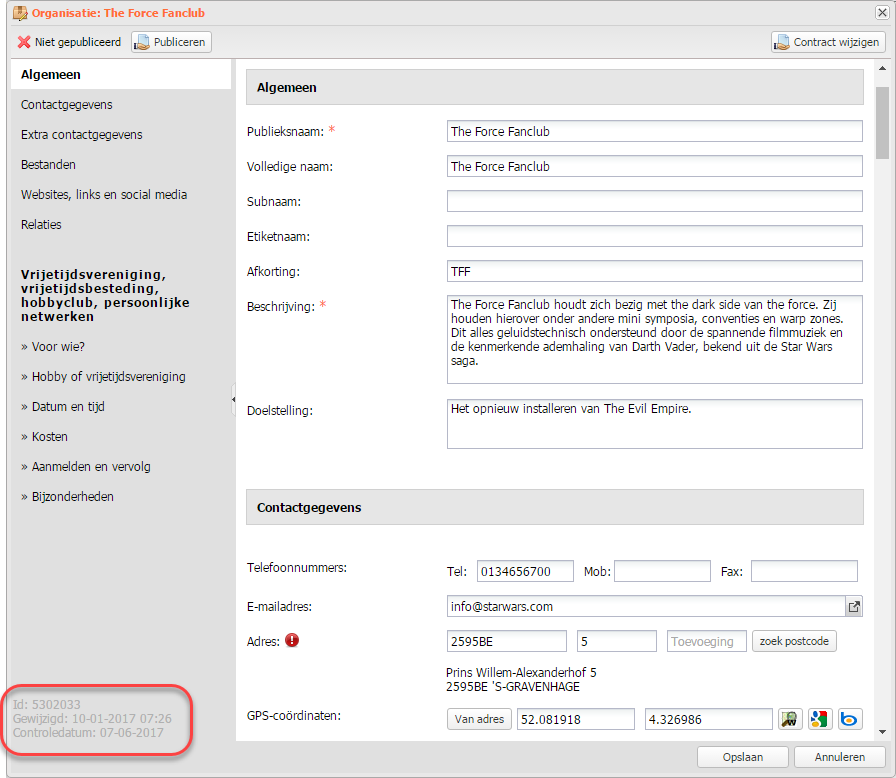This screenshot has height=778, width=896.
Task: Go to Datum en tijd subsection
Action: coord(63,407)
